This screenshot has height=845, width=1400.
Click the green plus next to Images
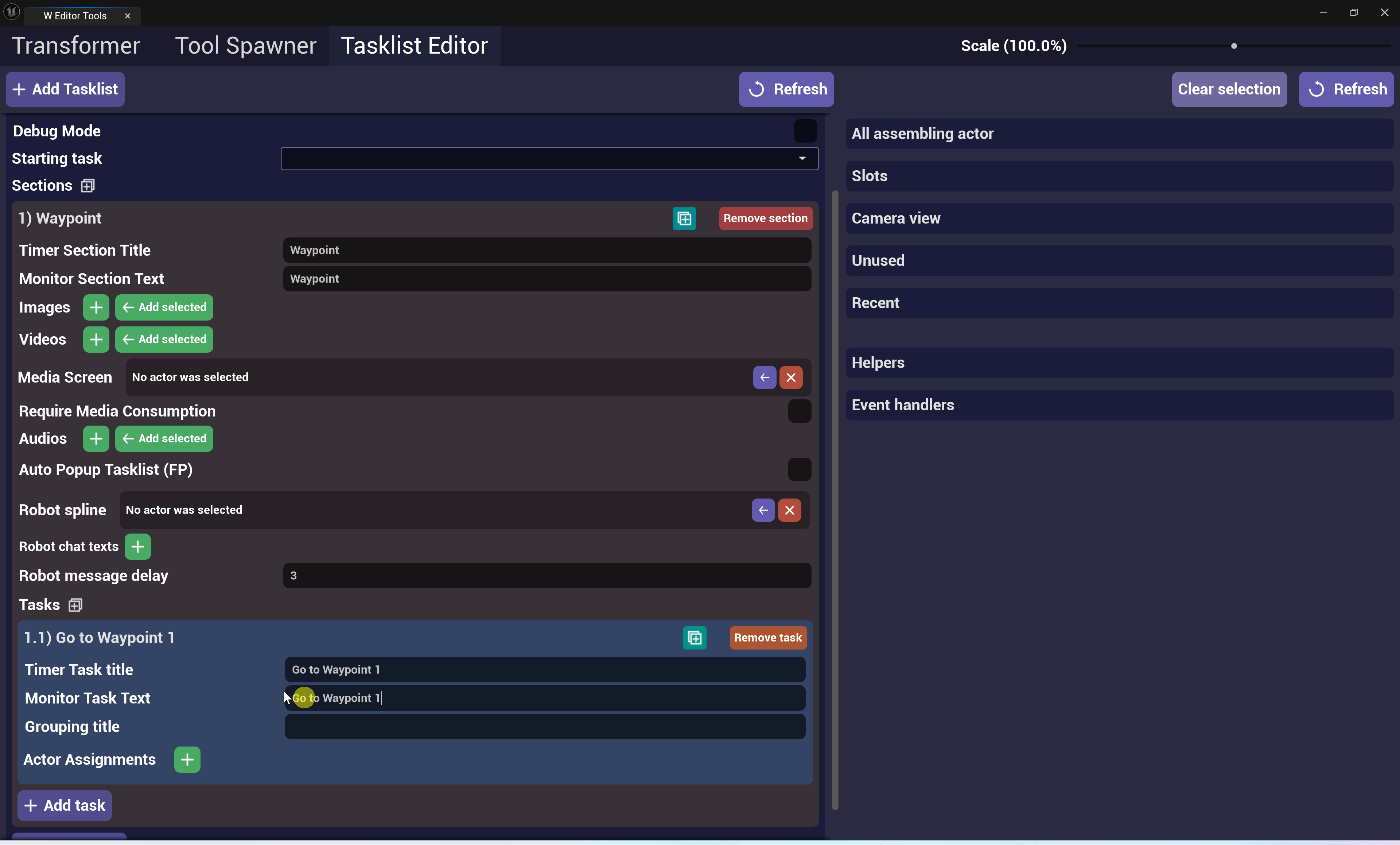pyautogui.click(x=96, y=307)
